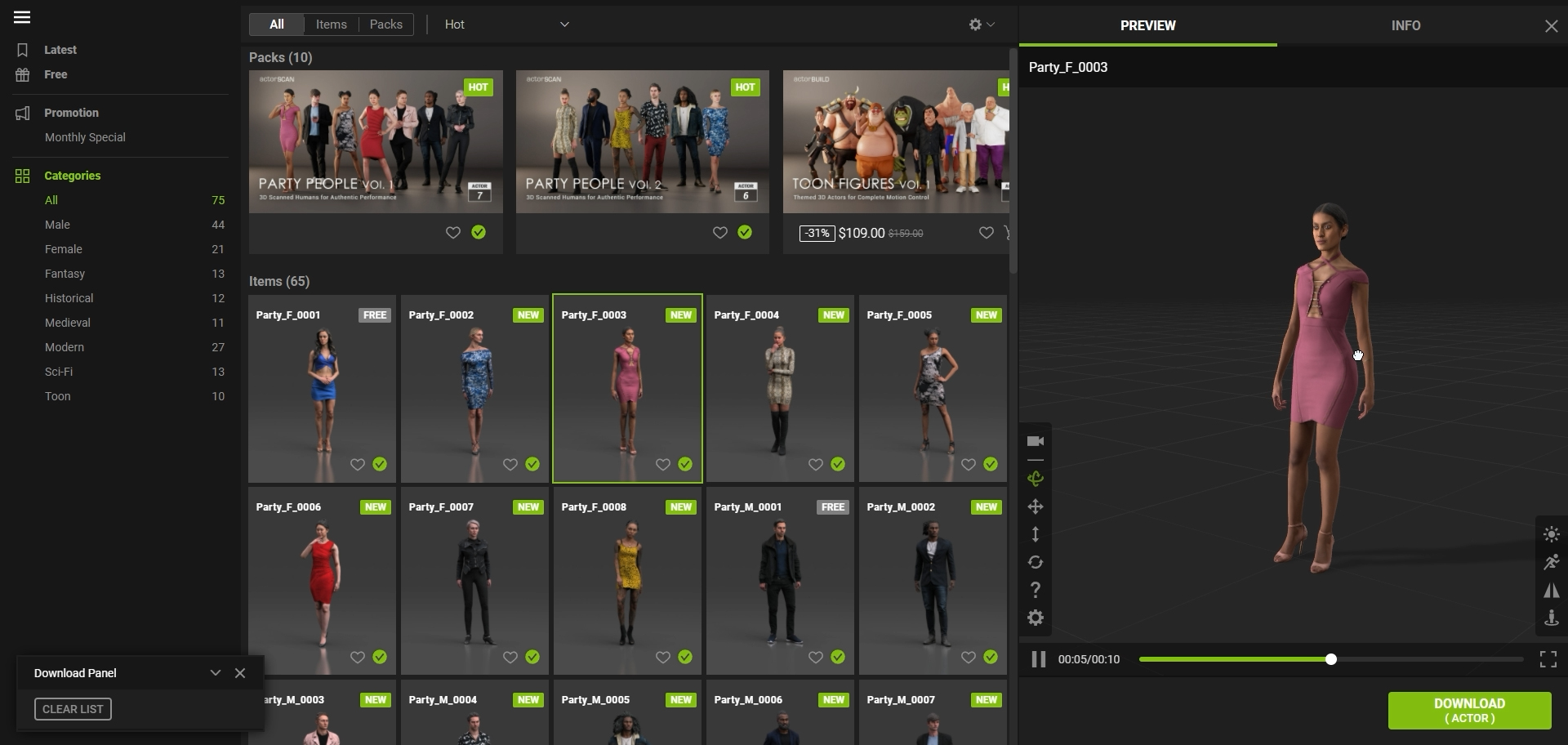This screenshot has height=745, width=1568.
Task: Click the preview timeline progress bar
Action: 1331,659
